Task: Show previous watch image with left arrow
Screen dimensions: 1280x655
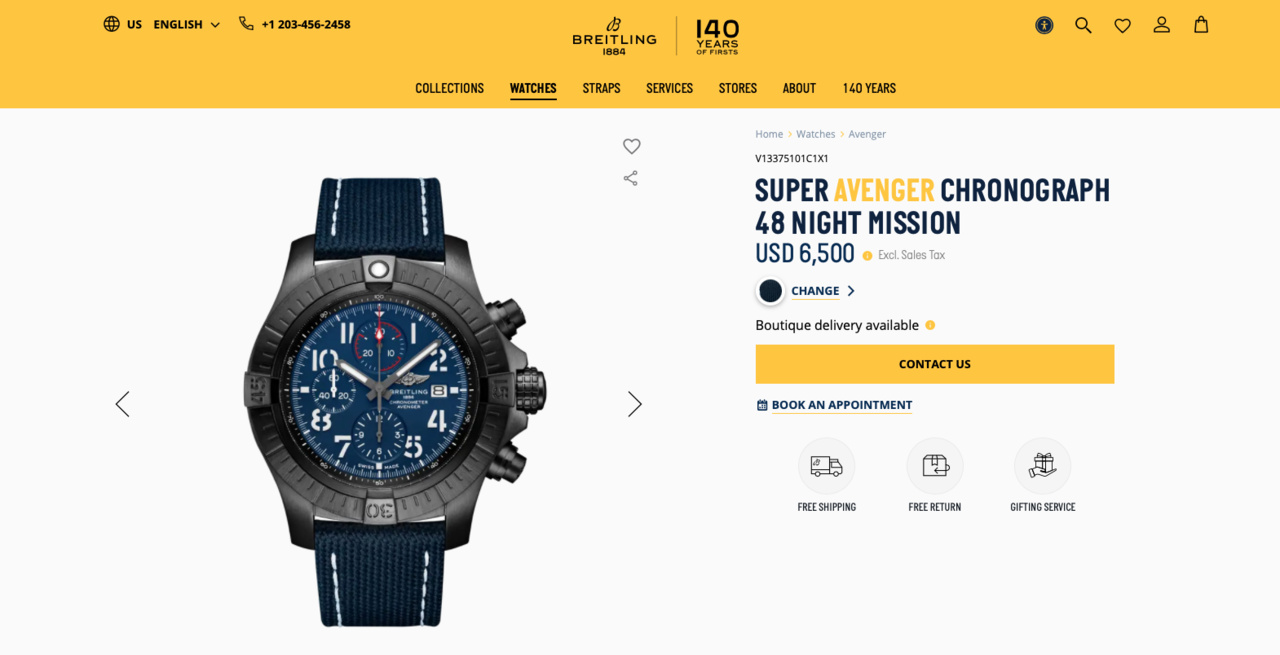Action: click(x=122, y=404)
